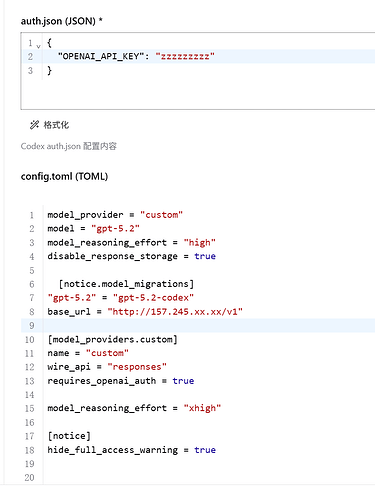The height and width of the screenshot is (500, 375).
Task: Click the Codex auth.json 配置内容 hint text
Action: click(x=69, y=146)
